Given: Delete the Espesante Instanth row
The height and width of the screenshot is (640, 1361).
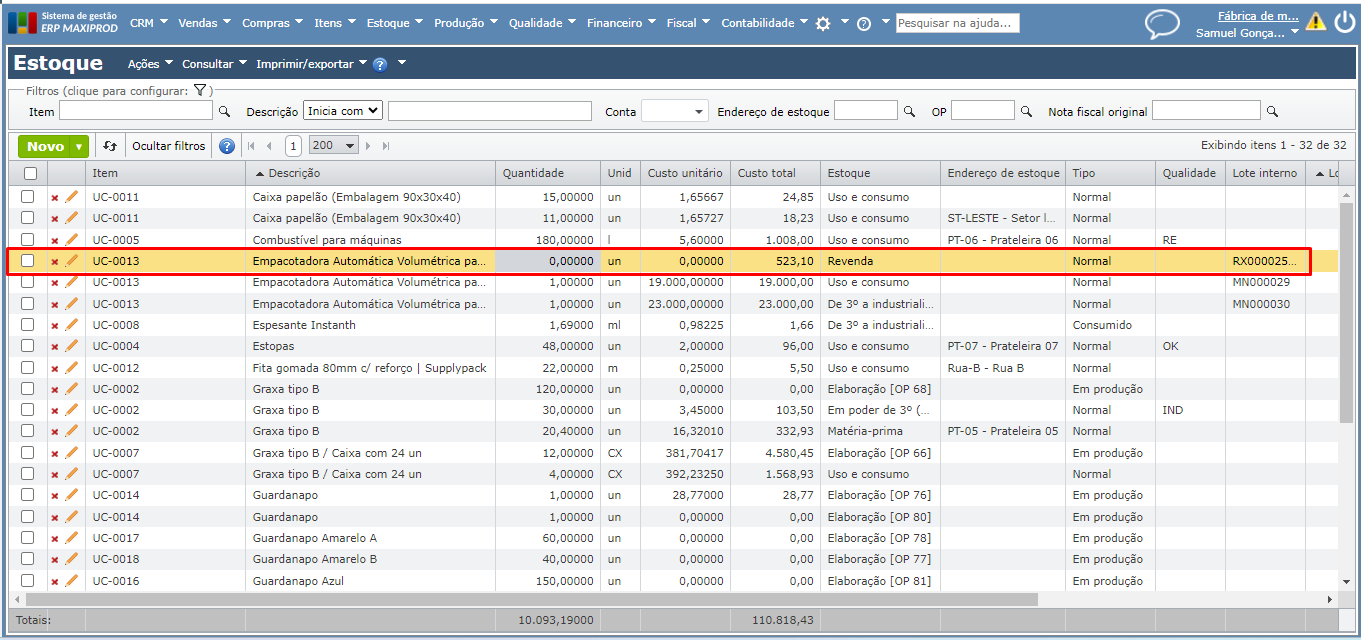Looking at the screenshot, I should tap(55, 326).
